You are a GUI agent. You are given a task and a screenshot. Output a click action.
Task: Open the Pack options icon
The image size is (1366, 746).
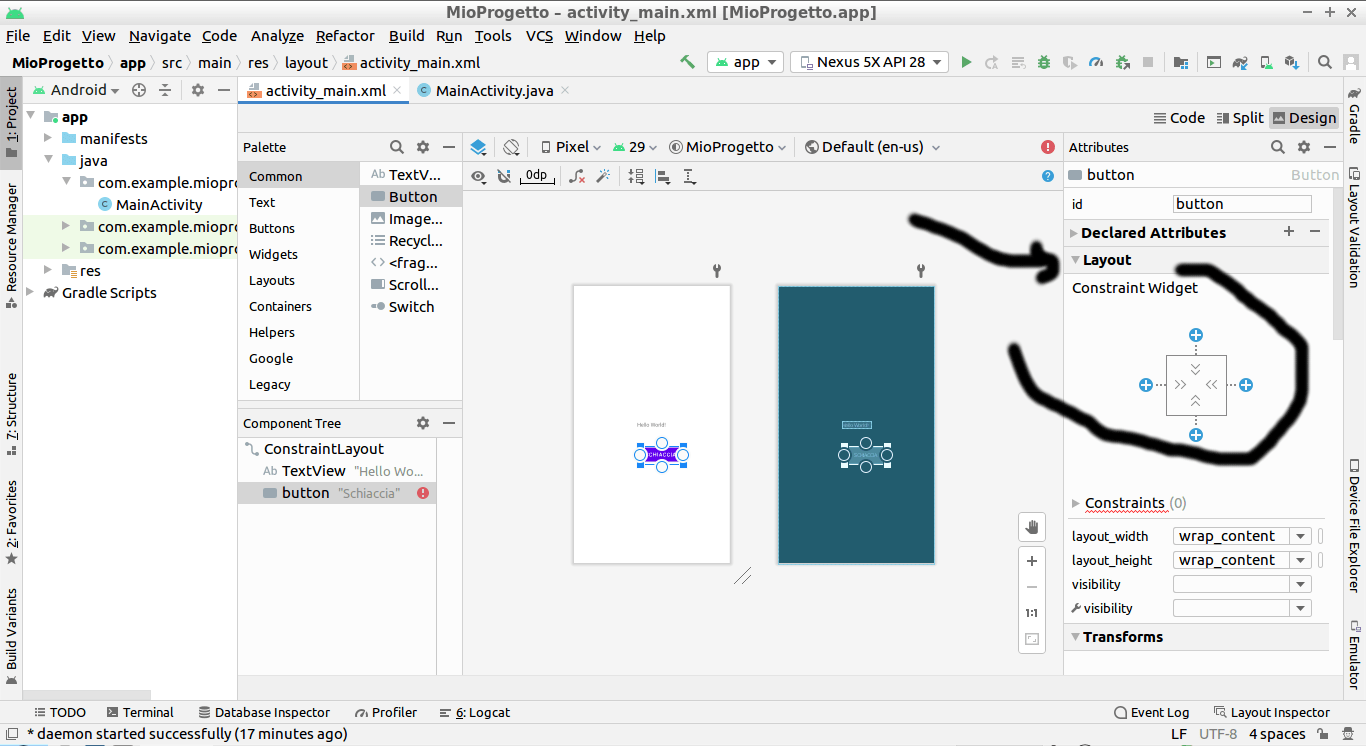point(636,176)
